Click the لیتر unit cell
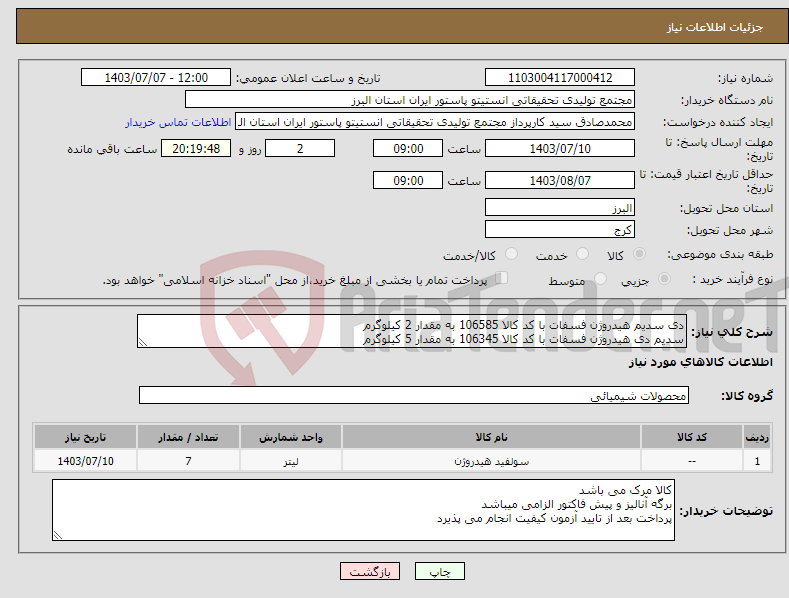This screenshot has width=789, height=598. pyautogui.click(x=291, y=461)
